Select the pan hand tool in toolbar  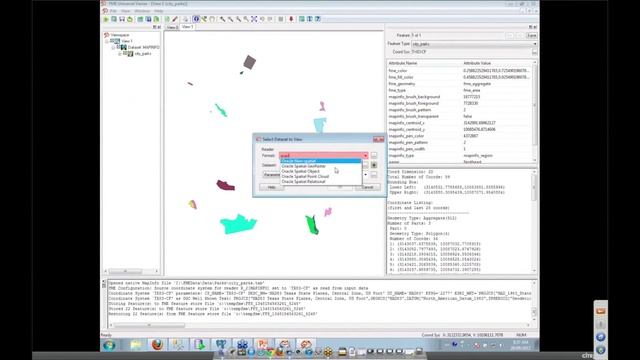click(x=212, y=19)
